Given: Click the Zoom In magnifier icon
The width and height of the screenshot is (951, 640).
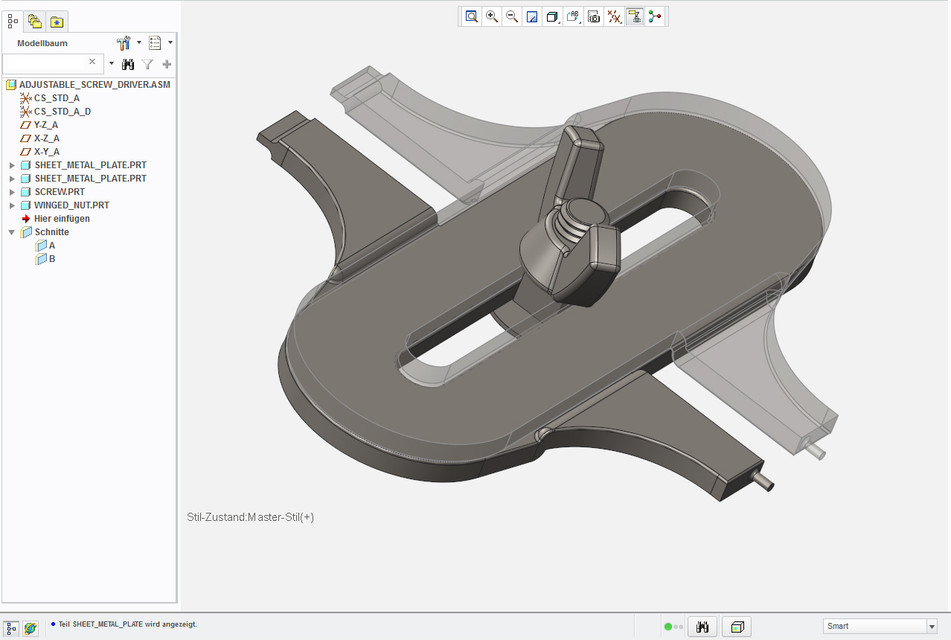Looking at the screenshot, I should (492, 16).
